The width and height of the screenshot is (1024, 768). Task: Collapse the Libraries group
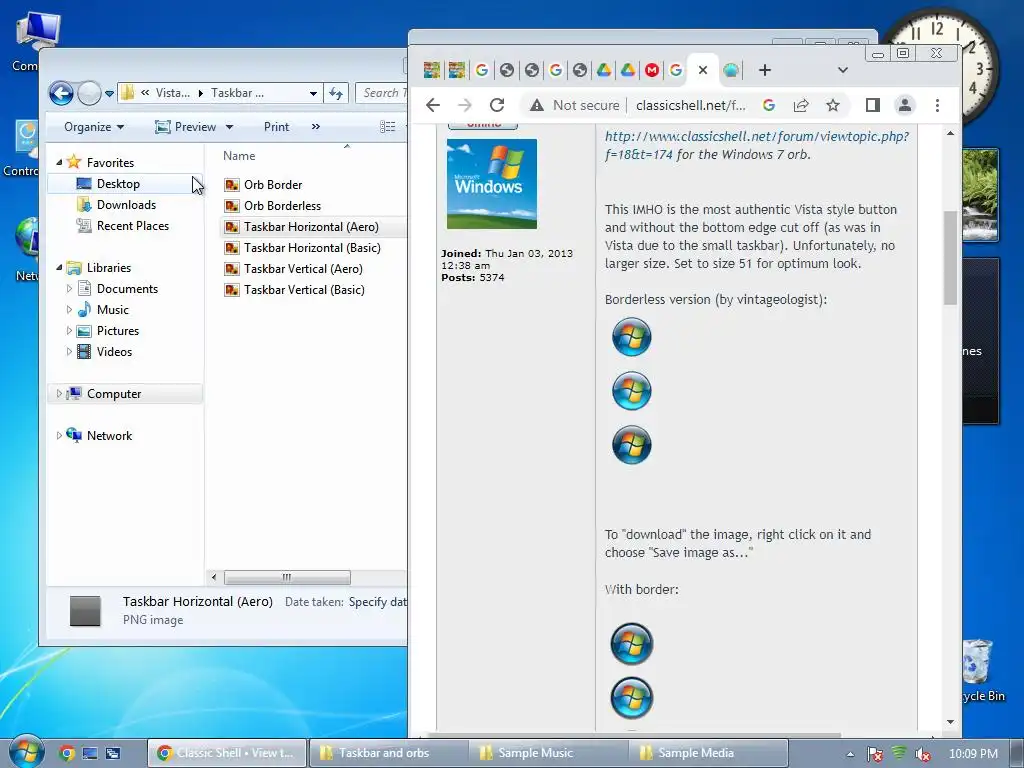pyautogui.click(x=59, y=267)
